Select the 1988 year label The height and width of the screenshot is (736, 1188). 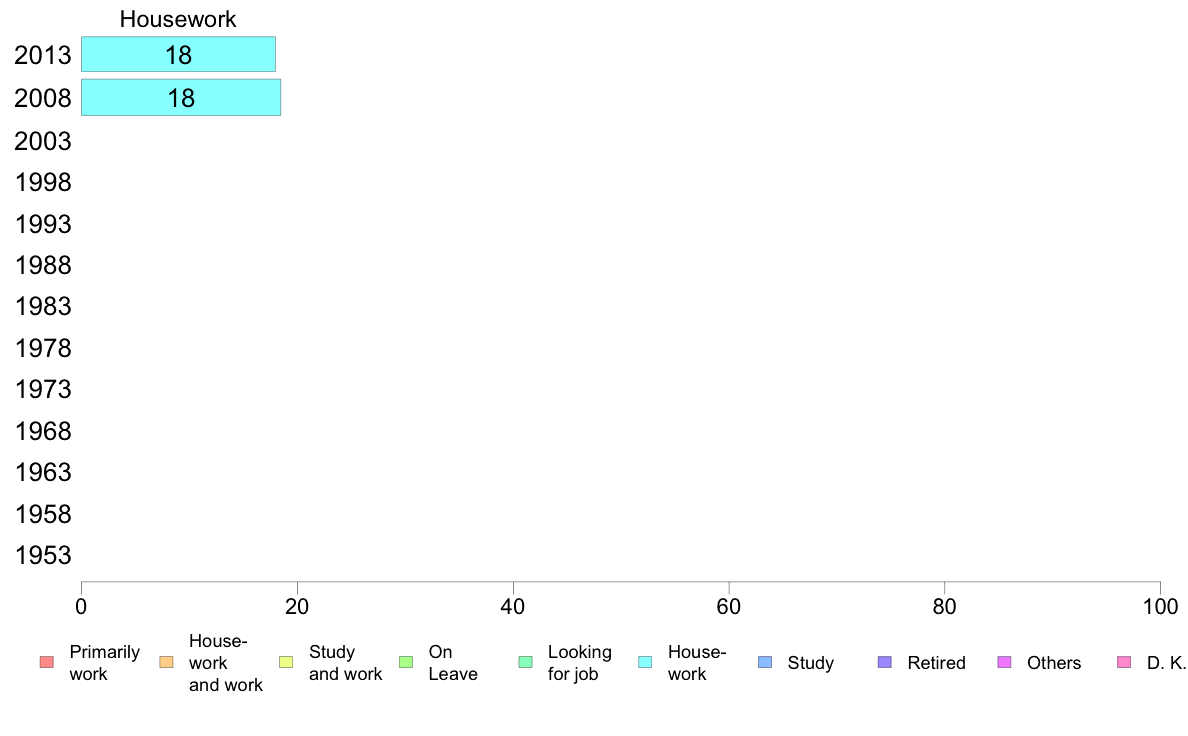point(43,265)
